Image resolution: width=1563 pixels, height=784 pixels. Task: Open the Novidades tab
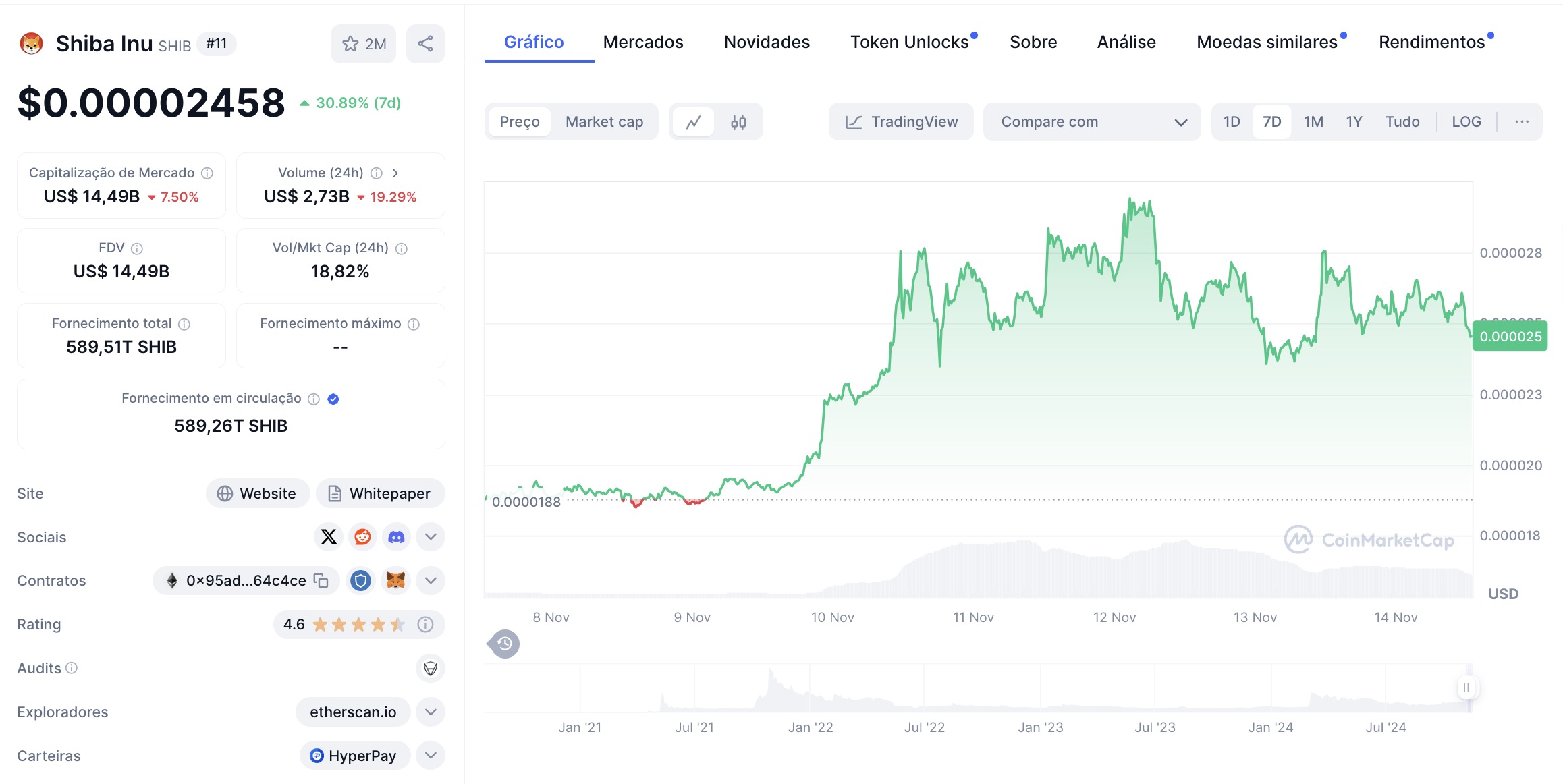[767, 43]
